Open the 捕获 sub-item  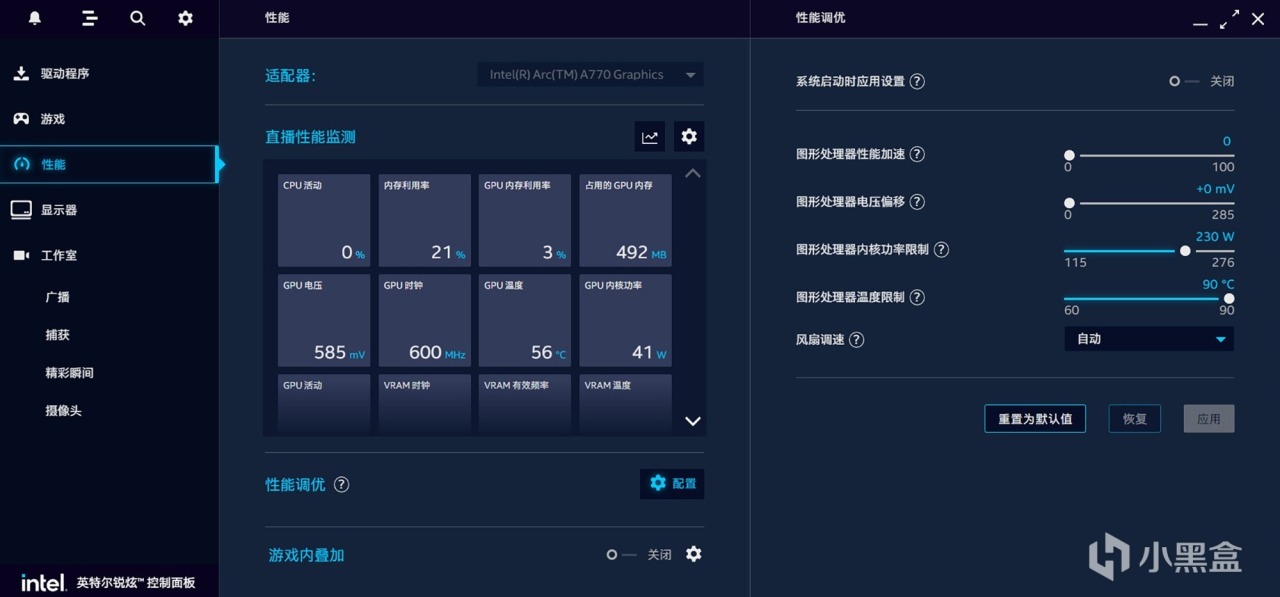point(57,335)
